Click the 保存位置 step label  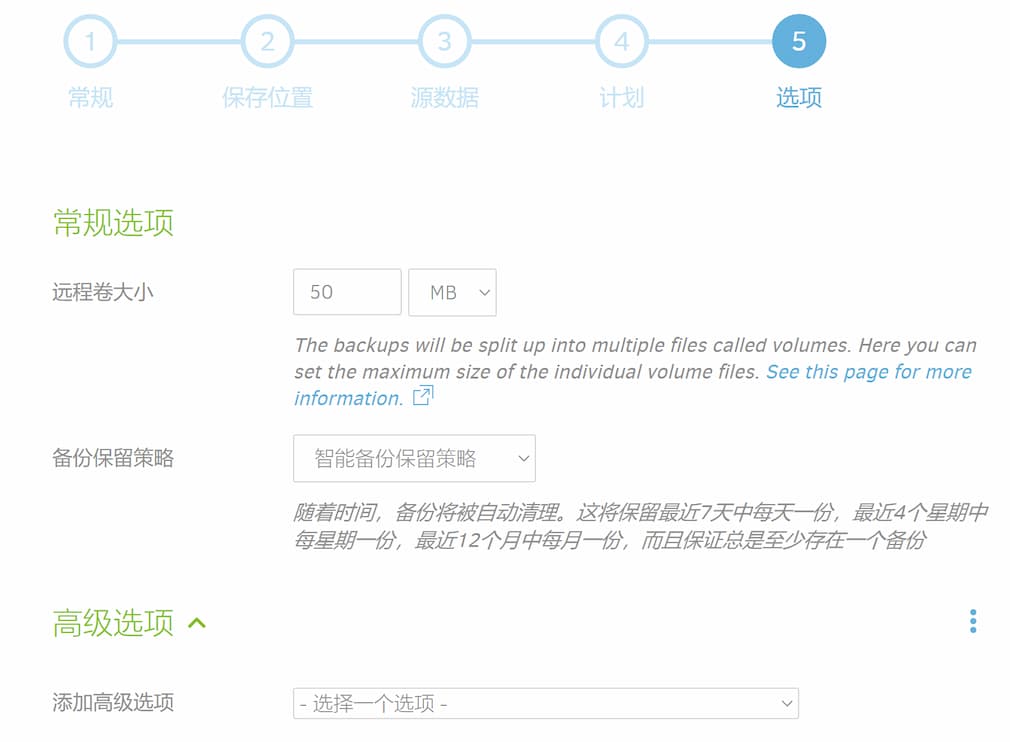pos(267,98)
